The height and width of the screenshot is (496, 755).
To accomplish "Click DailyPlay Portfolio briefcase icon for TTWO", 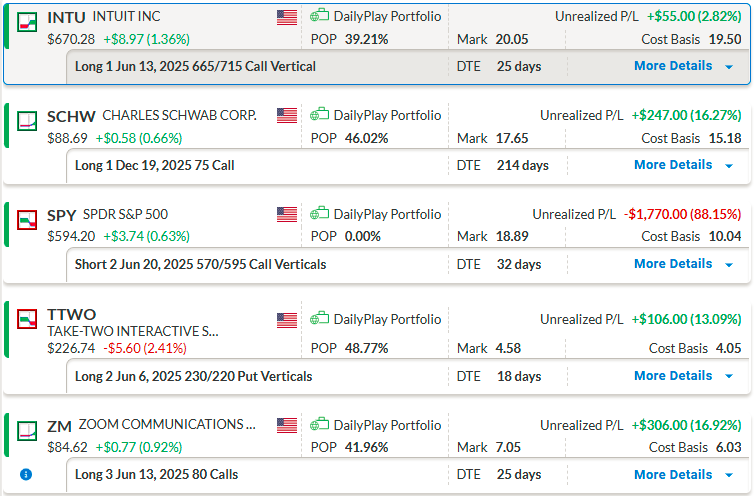I will (319, 318).
